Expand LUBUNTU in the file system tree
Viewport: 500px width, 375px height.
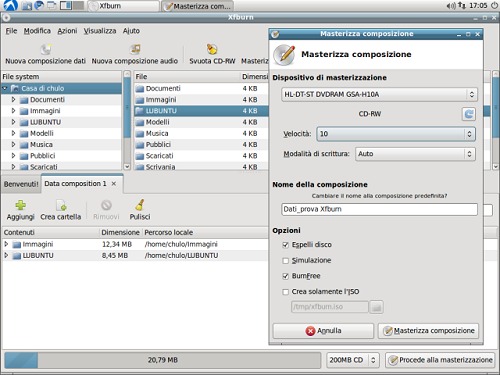tap(13, 122)
